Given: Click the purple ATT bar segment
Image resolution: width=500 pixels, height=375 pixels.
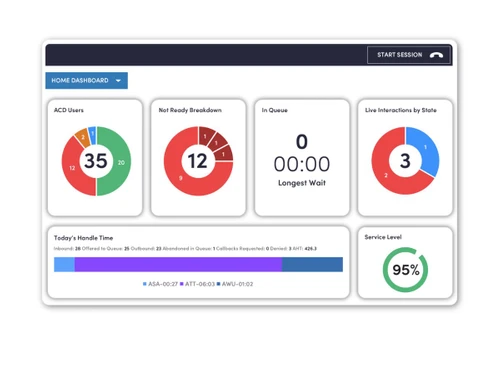Looking at the screenshot, I should point(178,264).
